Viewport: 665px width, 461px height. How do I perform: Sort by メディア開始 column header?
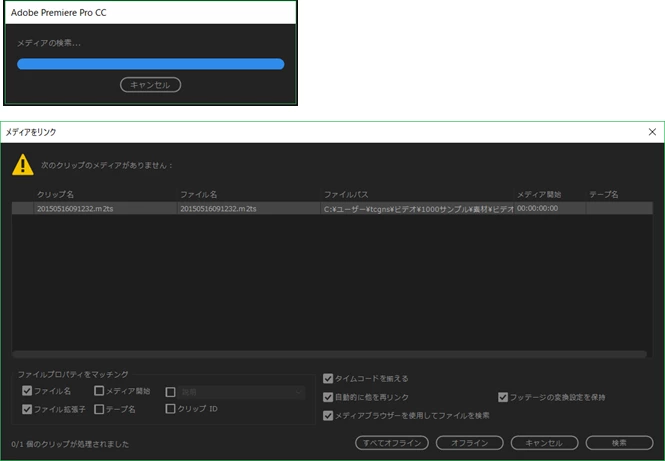tap(539, 194)
